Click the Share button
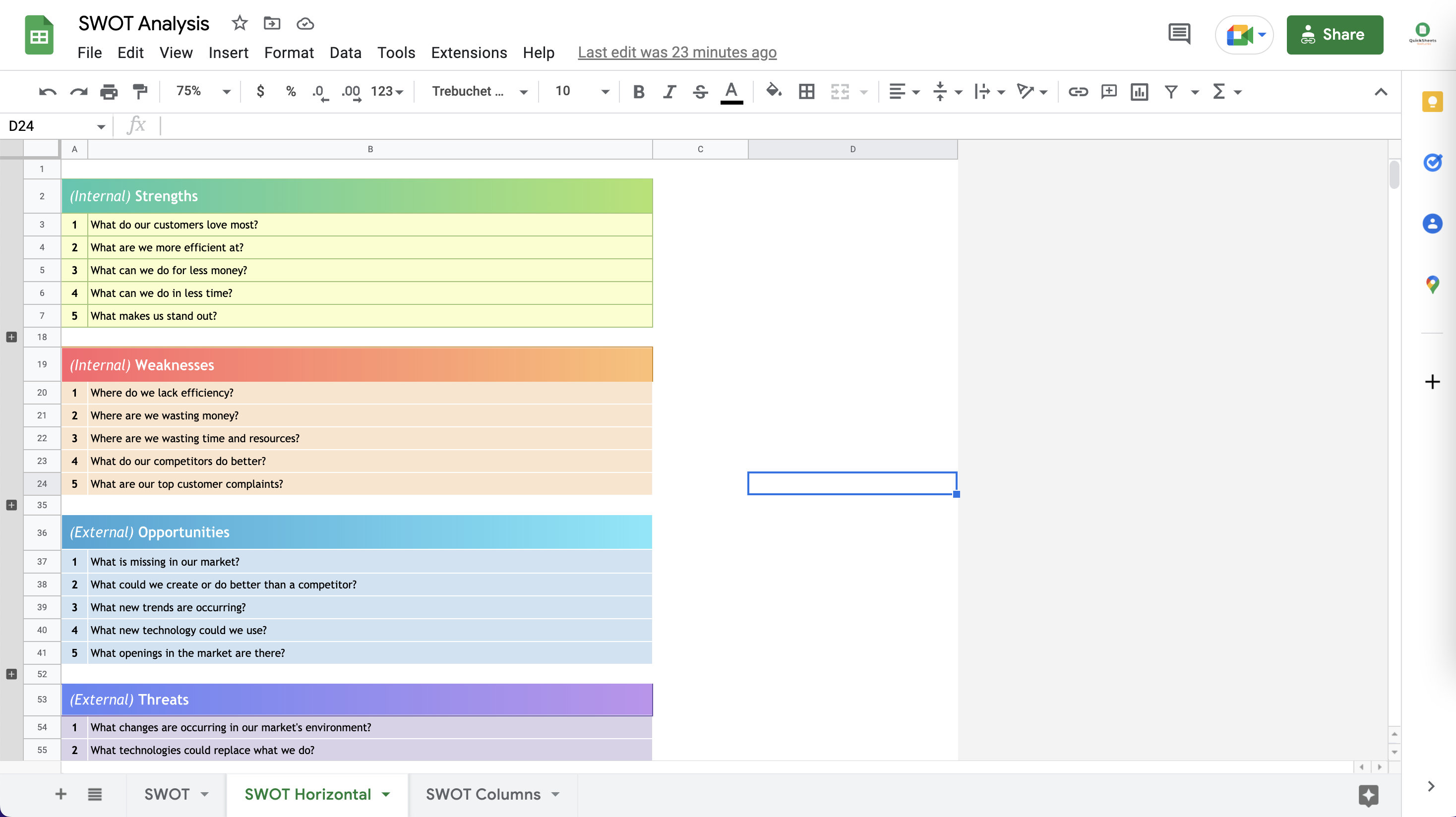 (1335, 35)
